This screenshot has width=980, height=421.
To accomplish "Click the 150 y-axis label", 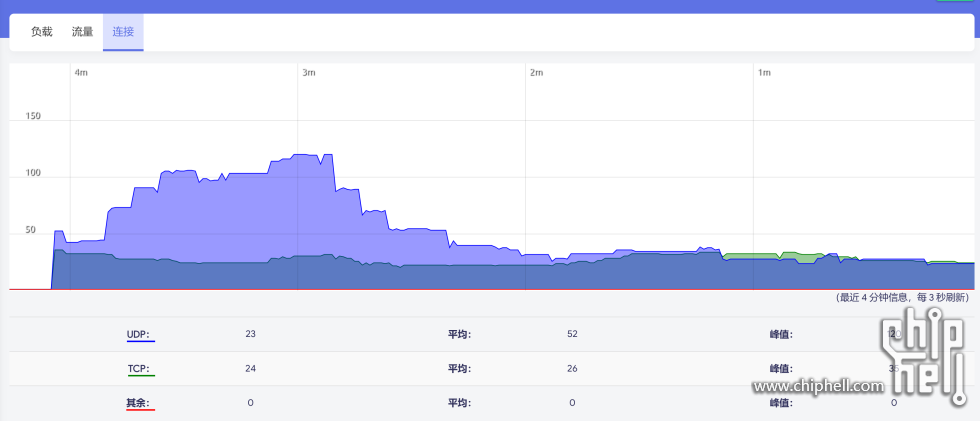I will click(x=33, y=116).
